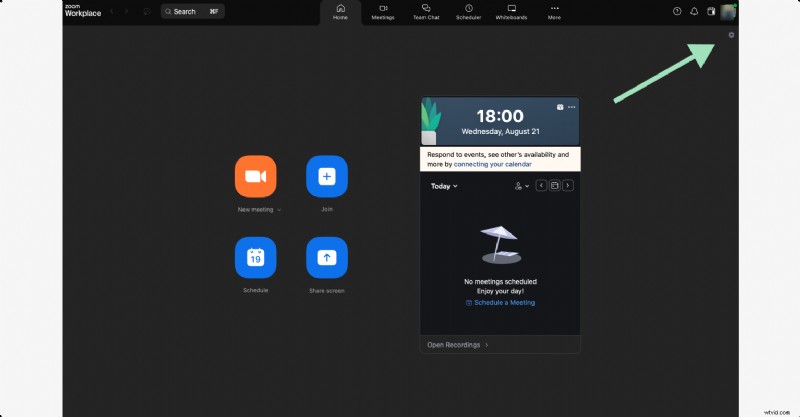Viewport: 800px width, 417px height.
Task: Open the Schedule calendar icon
Action: tap(255, 257)
